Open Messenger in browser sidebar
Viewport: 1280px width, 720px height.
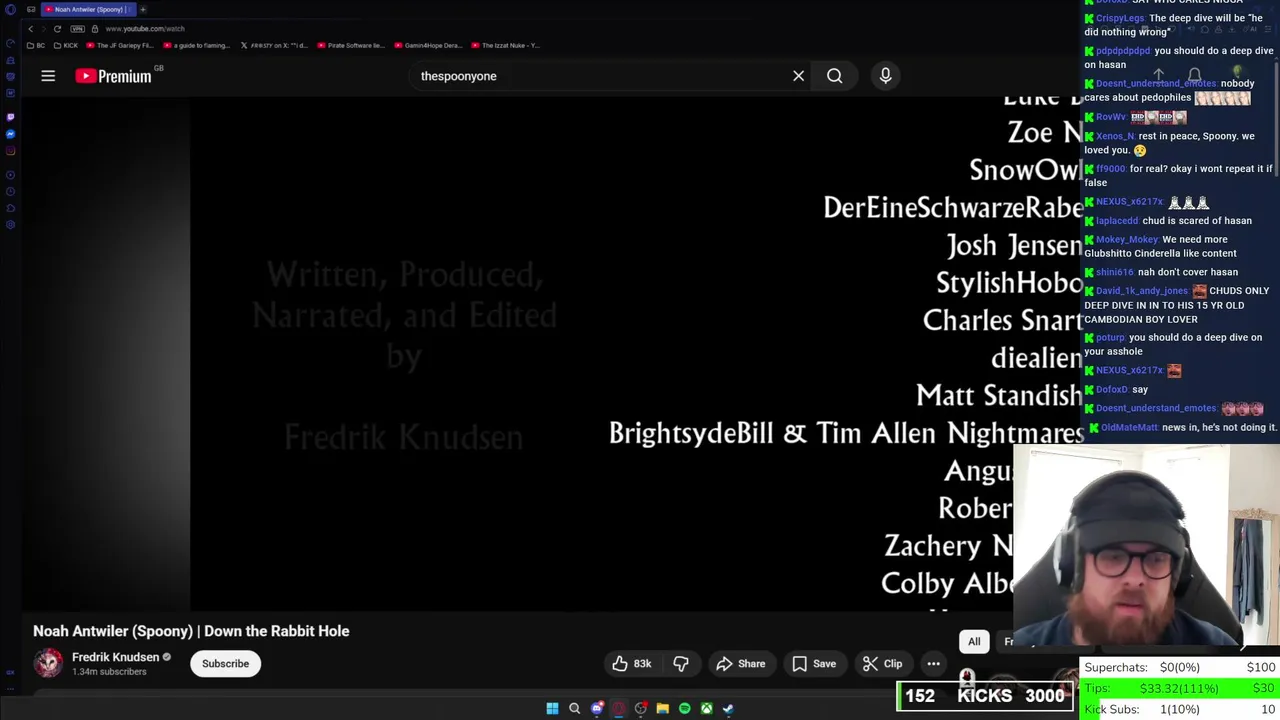11,134
